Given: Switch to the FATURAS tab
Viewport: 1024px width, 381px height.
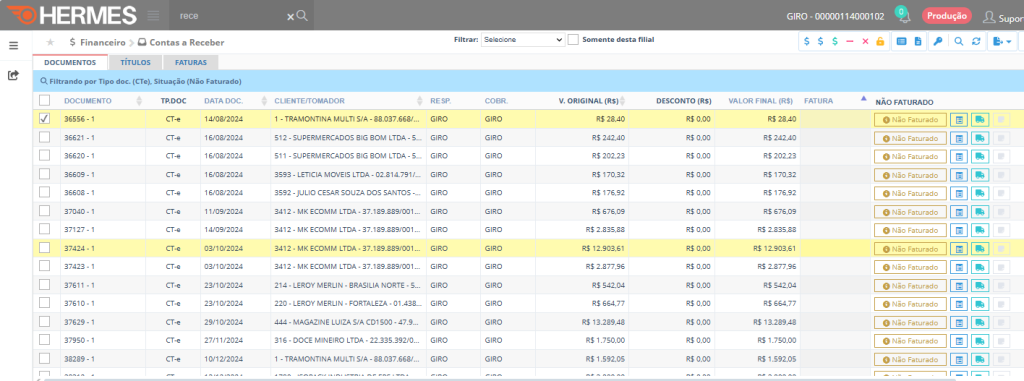Looking at the screenshot, I should 191,63.
